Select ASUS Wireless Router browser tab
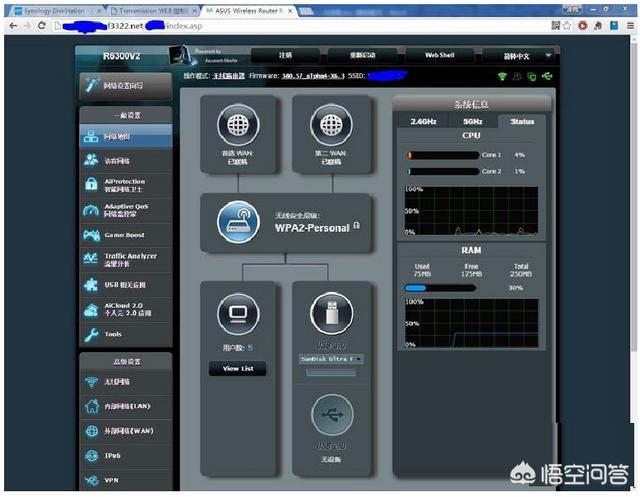The height and width of the screenshot is (497, 640). 249,11
